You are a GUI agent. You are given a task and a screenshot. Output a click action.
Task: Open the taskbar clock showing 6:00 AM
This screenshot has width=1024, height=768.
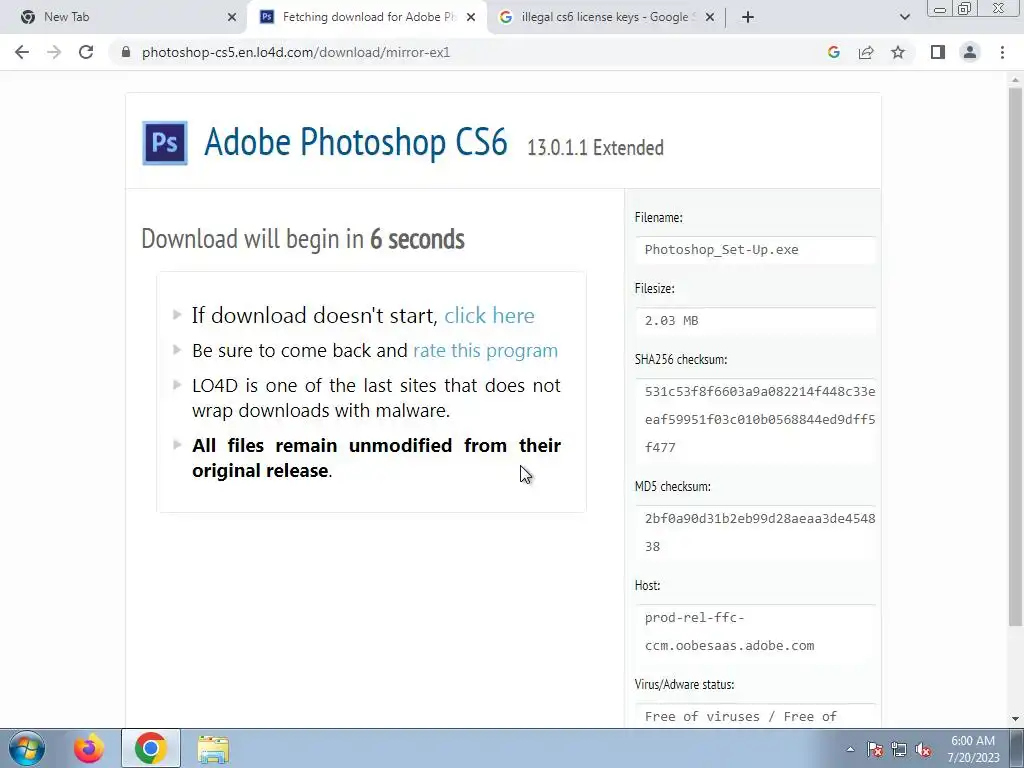coord(973,749)
